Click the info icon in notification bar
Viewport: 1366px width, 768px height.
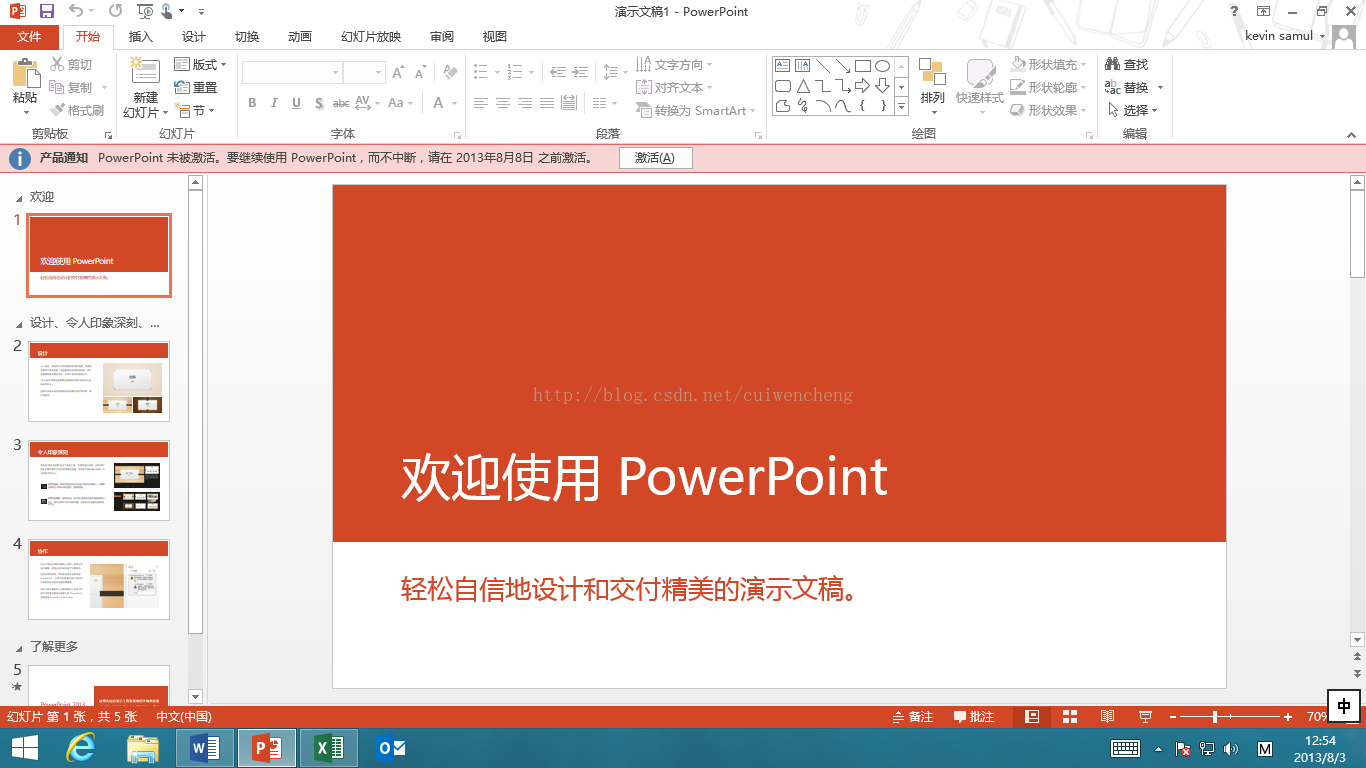click(x=19, y=158)
